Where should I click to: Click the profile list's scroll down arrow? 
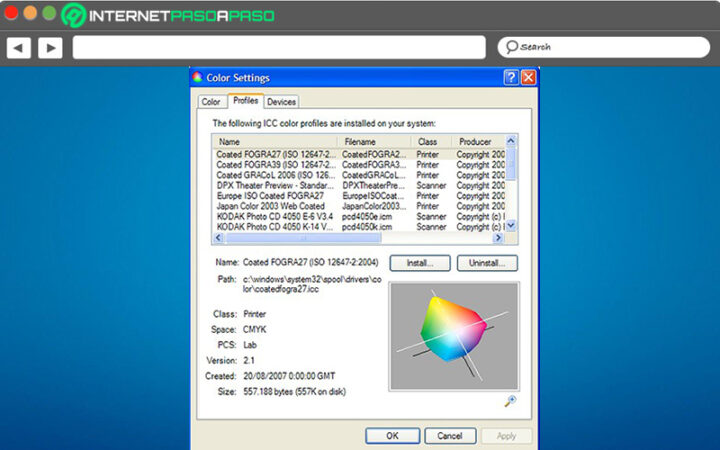(x=511, y=226)
